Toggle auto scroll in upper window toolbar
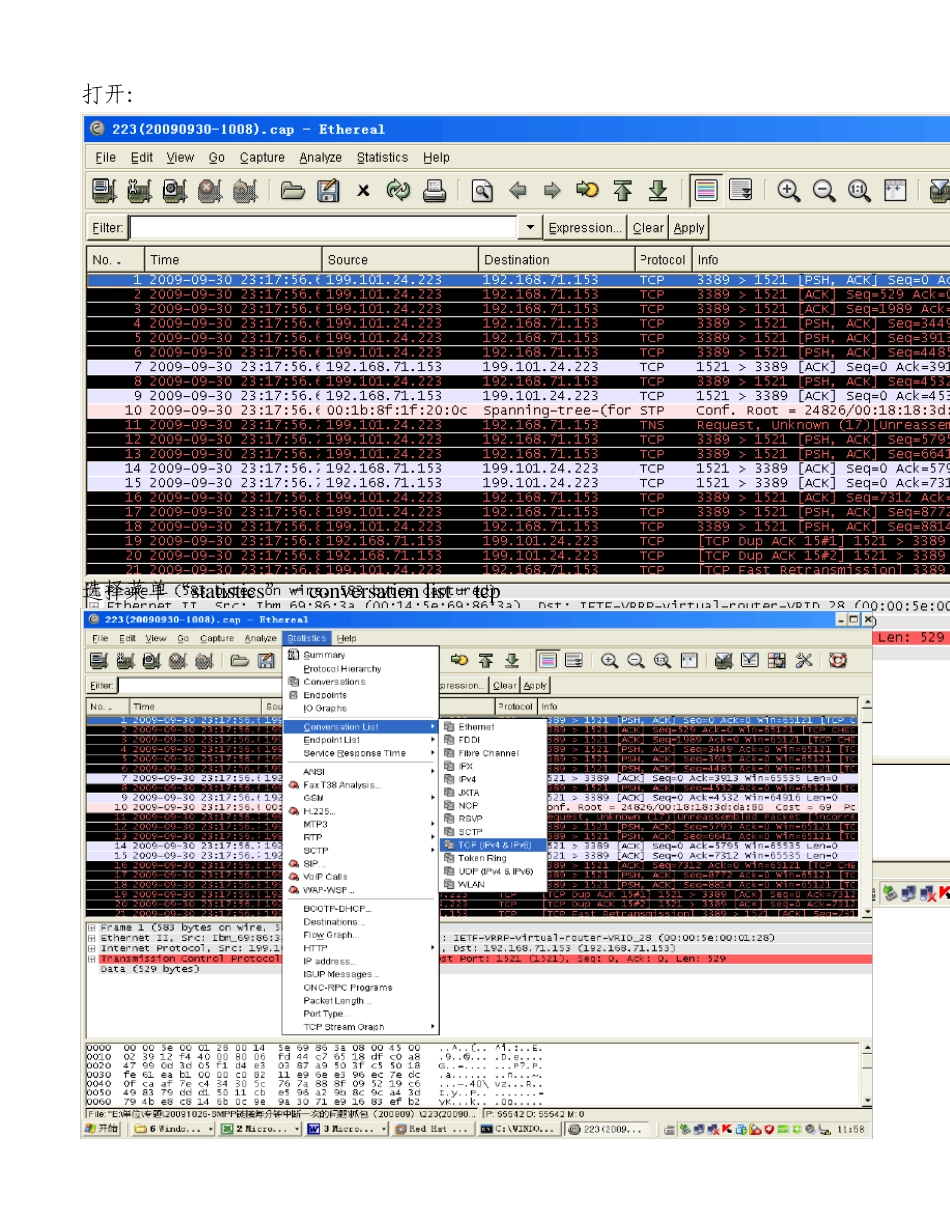The width and height of the screenshot is (950, 1230). click(741, 191)
